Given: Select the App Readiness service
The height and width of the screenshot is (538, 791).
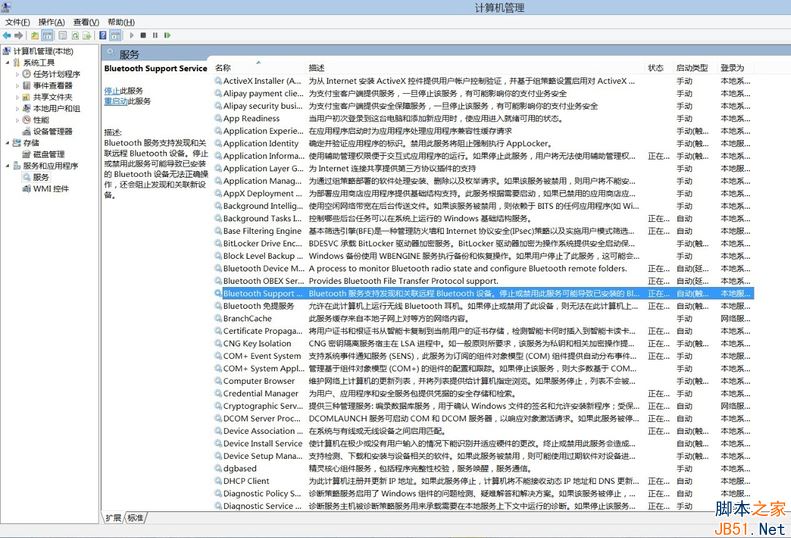Looking at the screenshot, I should click(x=484, y=119).
